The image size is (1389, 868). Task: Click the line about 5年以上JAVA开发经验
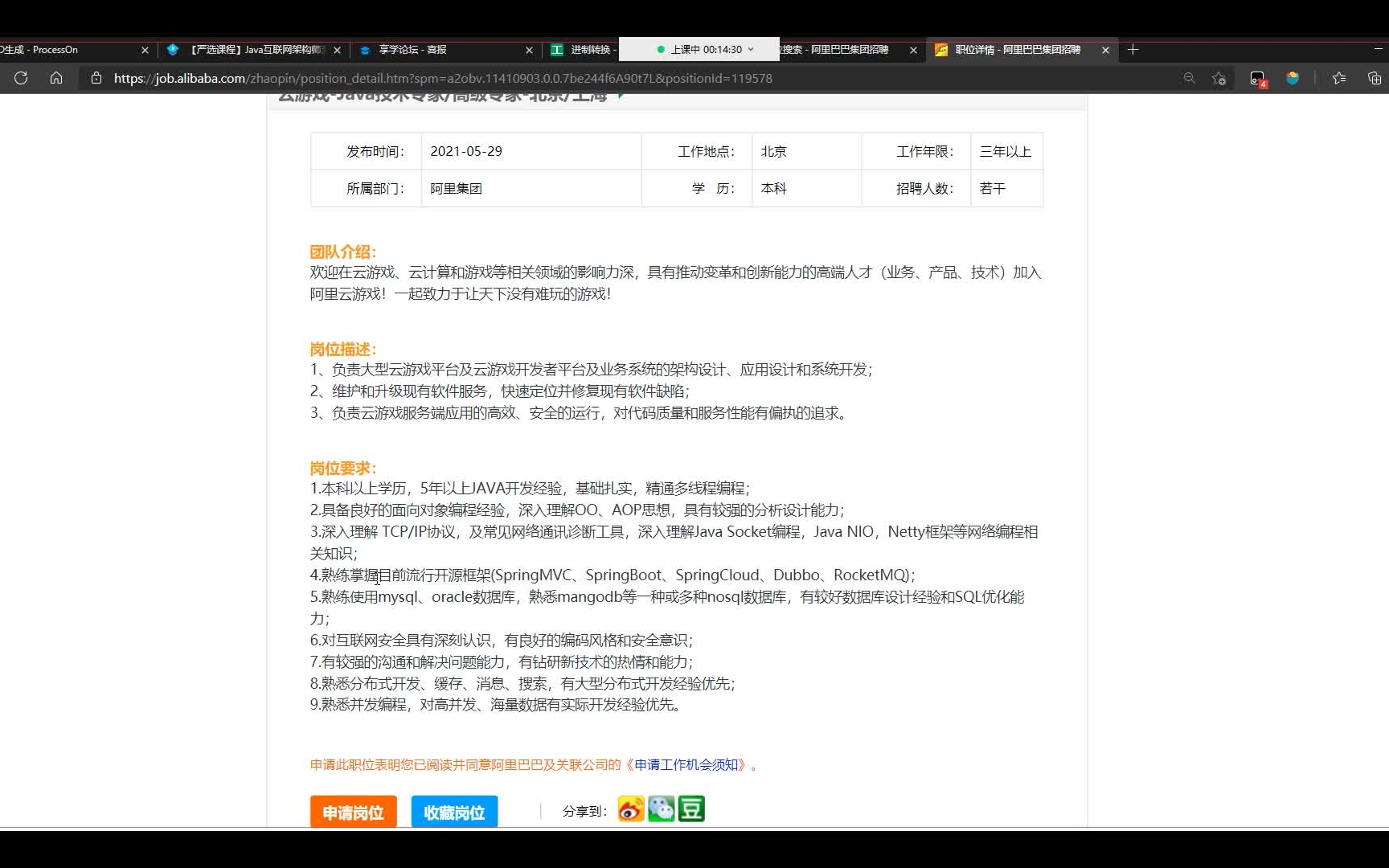pyautogui.click(x=530, y=489)
